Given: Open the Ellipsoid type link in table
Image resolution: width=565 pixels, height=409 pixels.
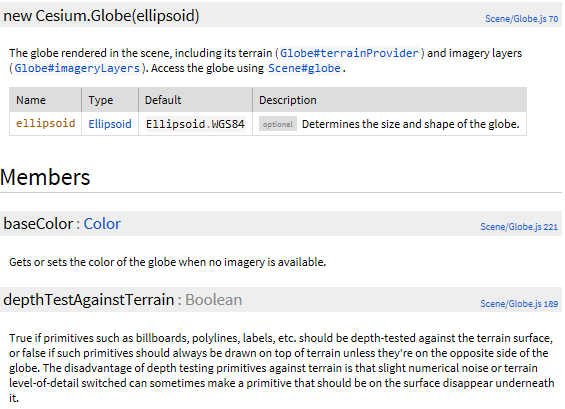Looking at the screenshot, I should coord(110,124).
